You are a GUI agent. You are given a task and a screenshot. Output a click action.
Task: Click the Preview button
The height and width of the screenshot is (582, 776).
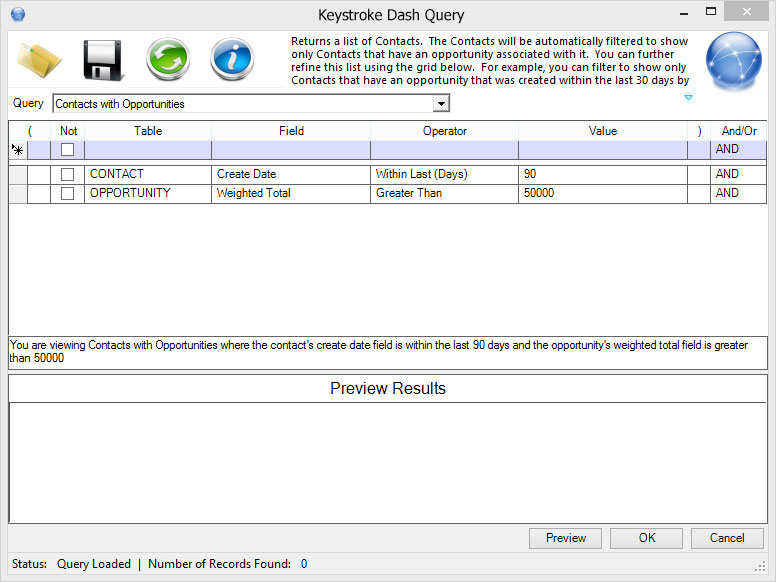tap(566, 538)
